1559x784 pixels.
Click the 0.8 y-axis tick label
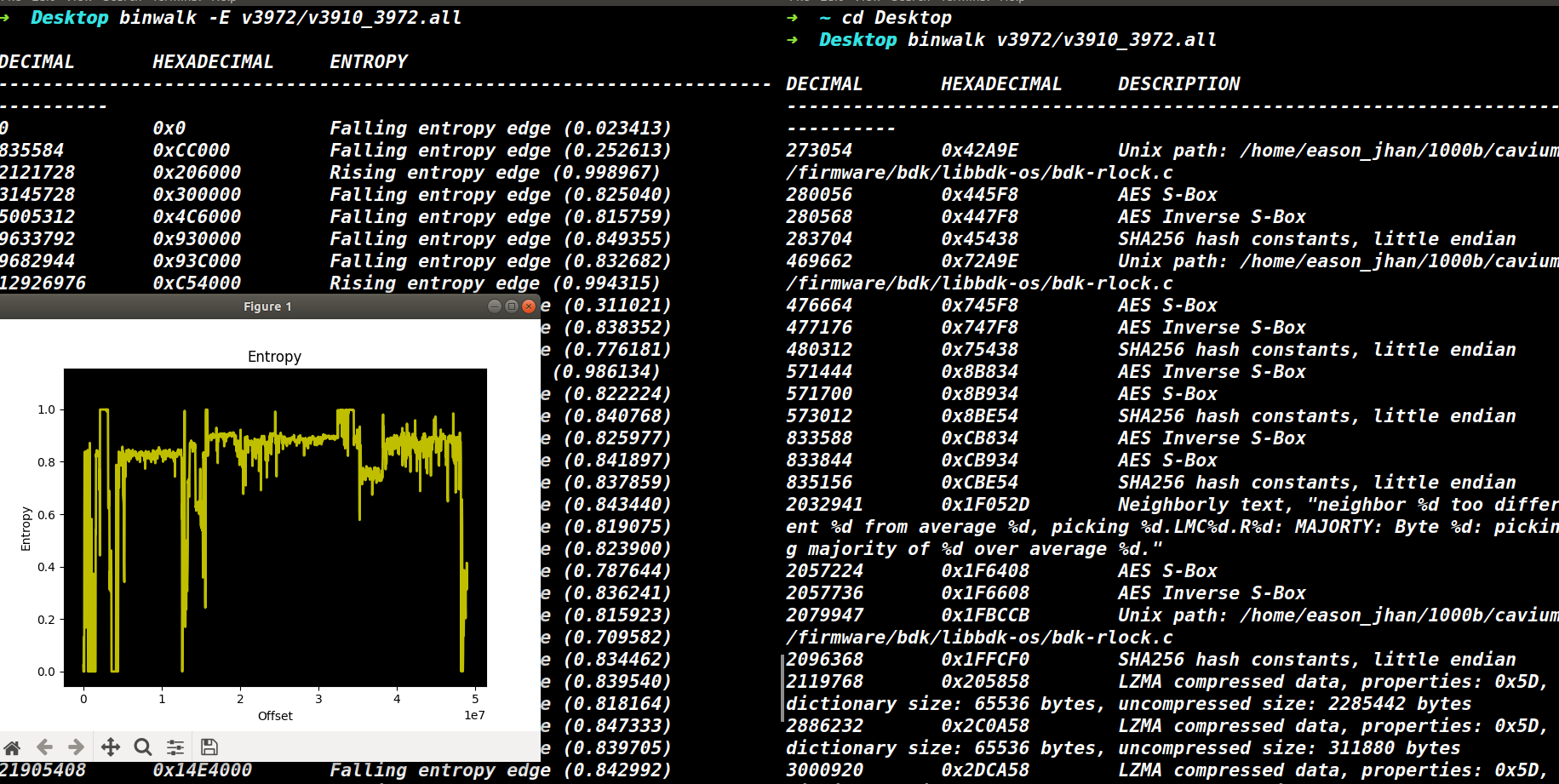coord(46,462)
